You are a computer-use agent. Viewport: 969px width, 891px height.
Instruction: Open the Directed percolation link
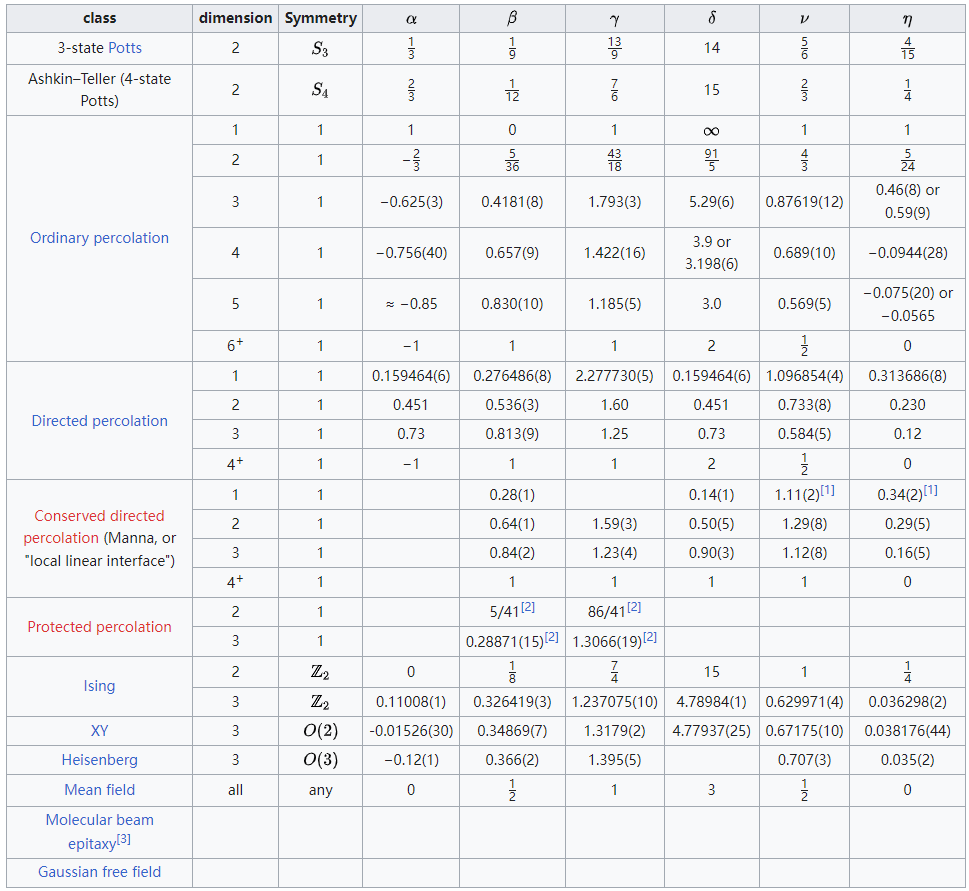[x=99, y=421]
